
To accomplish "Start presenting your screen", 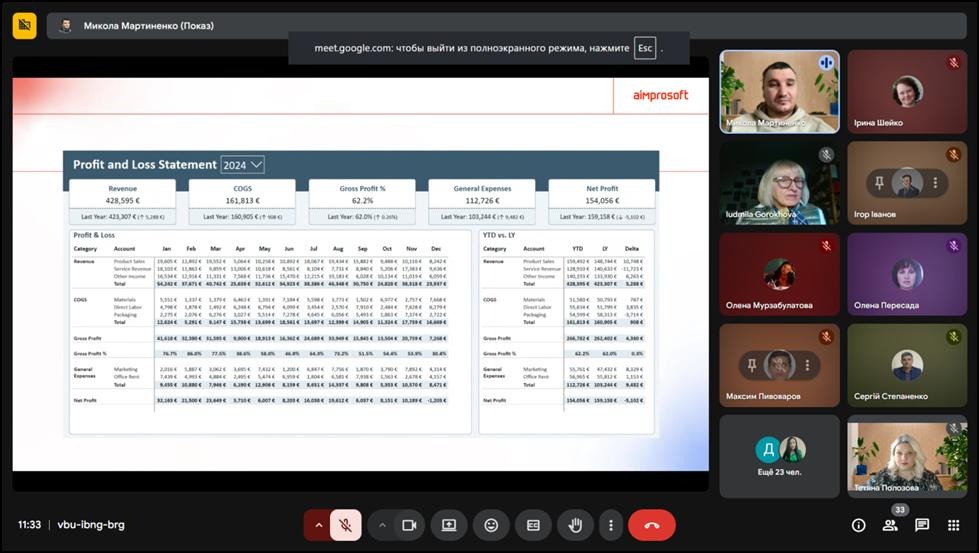I will [x=449, y=525].
